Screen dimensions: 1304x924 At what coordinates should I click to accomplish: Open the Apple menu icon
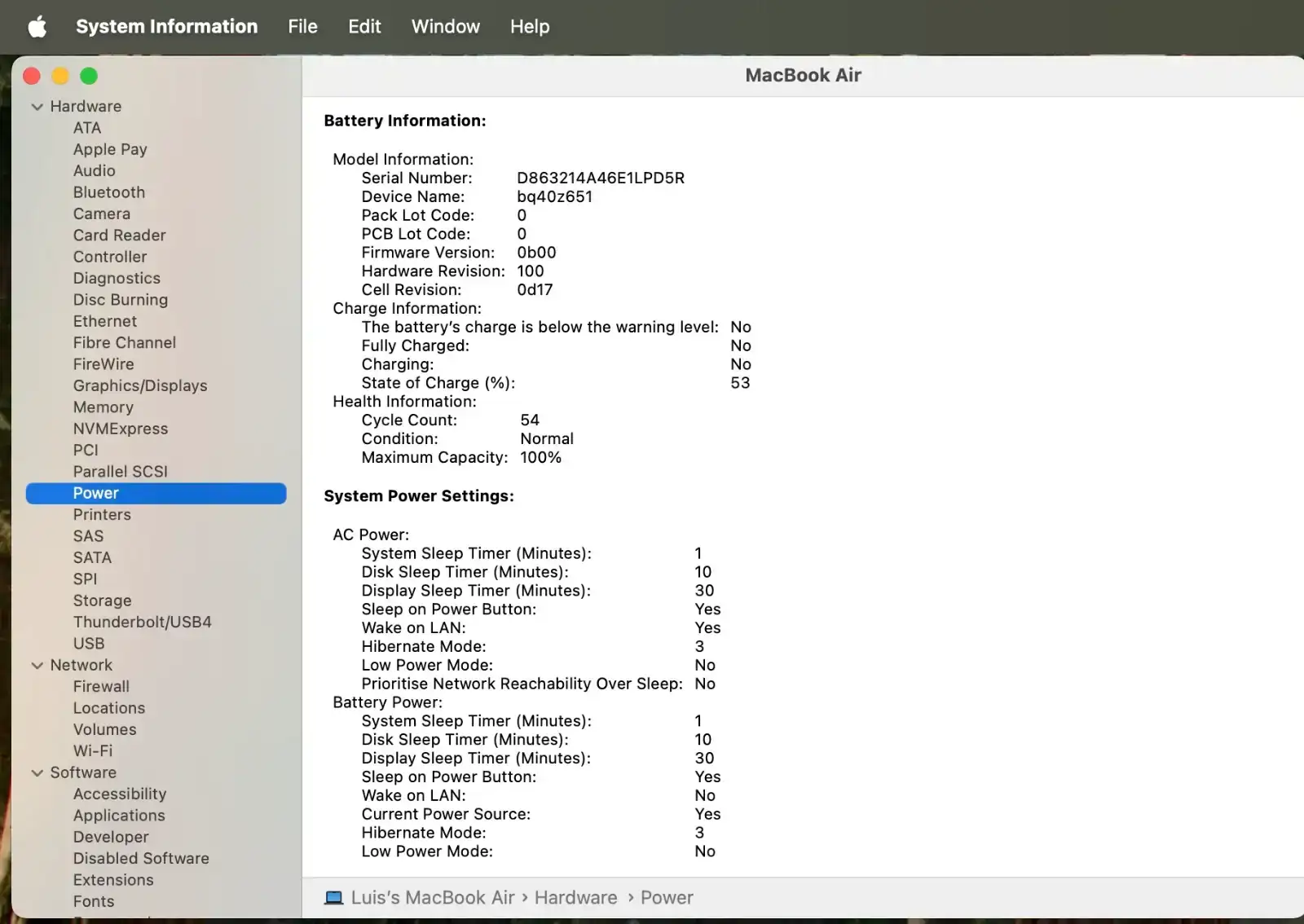pyautogui.click(x=37, y=27)
